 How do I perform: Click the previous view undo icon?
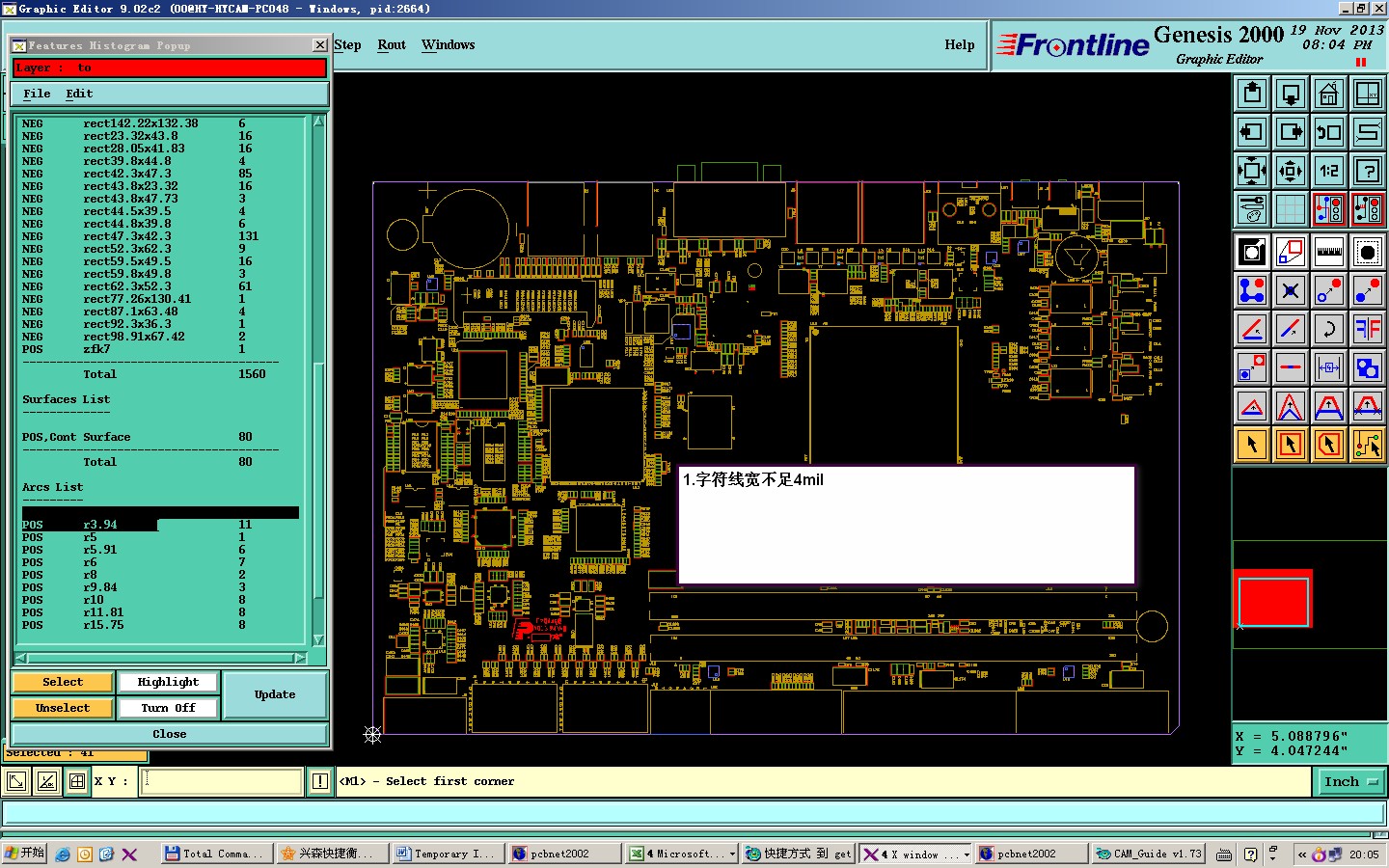pyautogui.click(x=1329, y=132)
